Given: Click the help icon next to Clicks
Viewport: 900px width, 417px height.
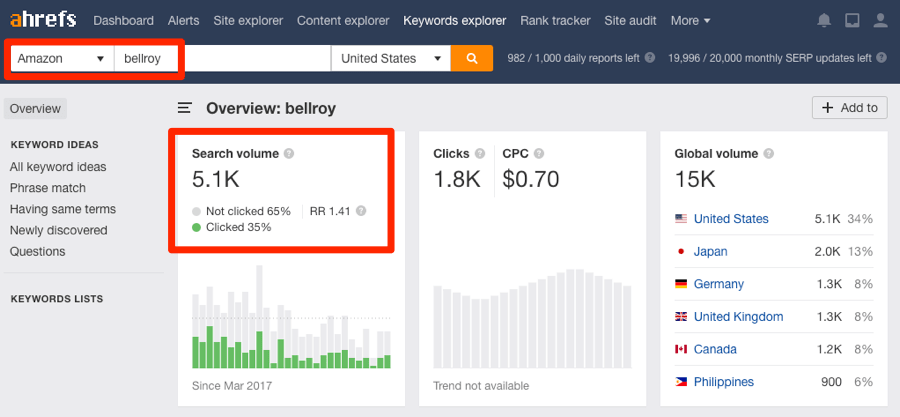Looking at the screenshot, I should 480,154.
